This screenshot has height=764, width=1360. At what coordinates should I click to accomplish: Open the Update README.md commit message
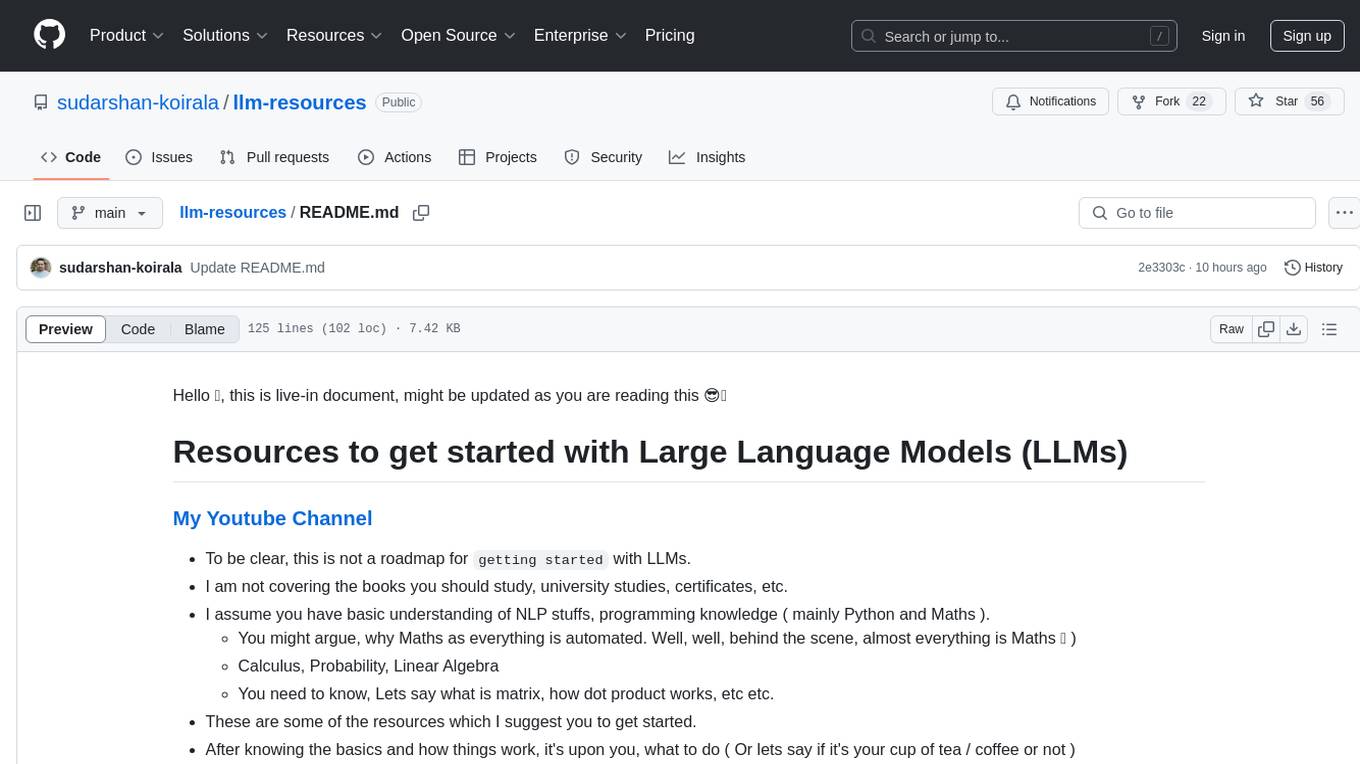click(x=258, y=268)
